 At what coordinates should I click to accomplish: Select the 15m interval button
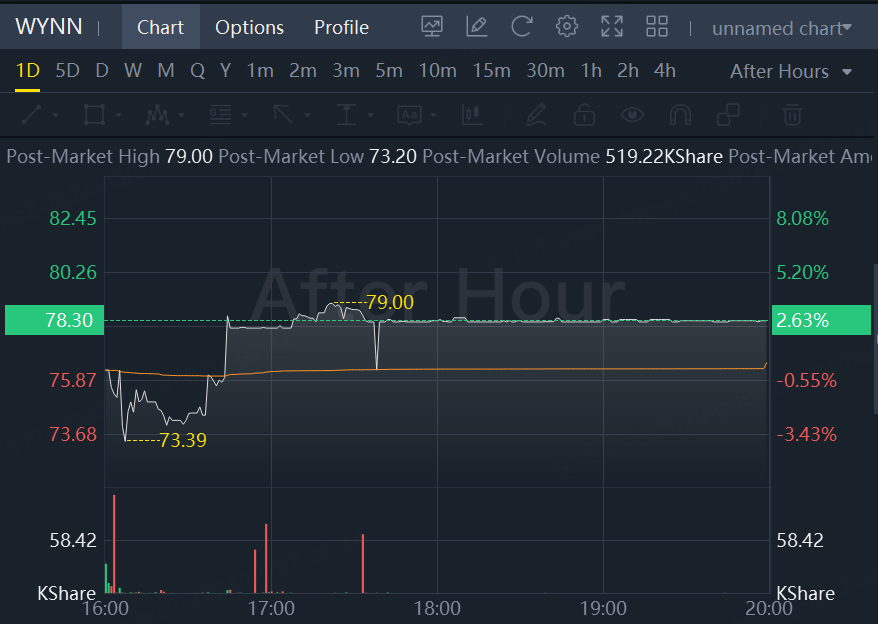491,71
